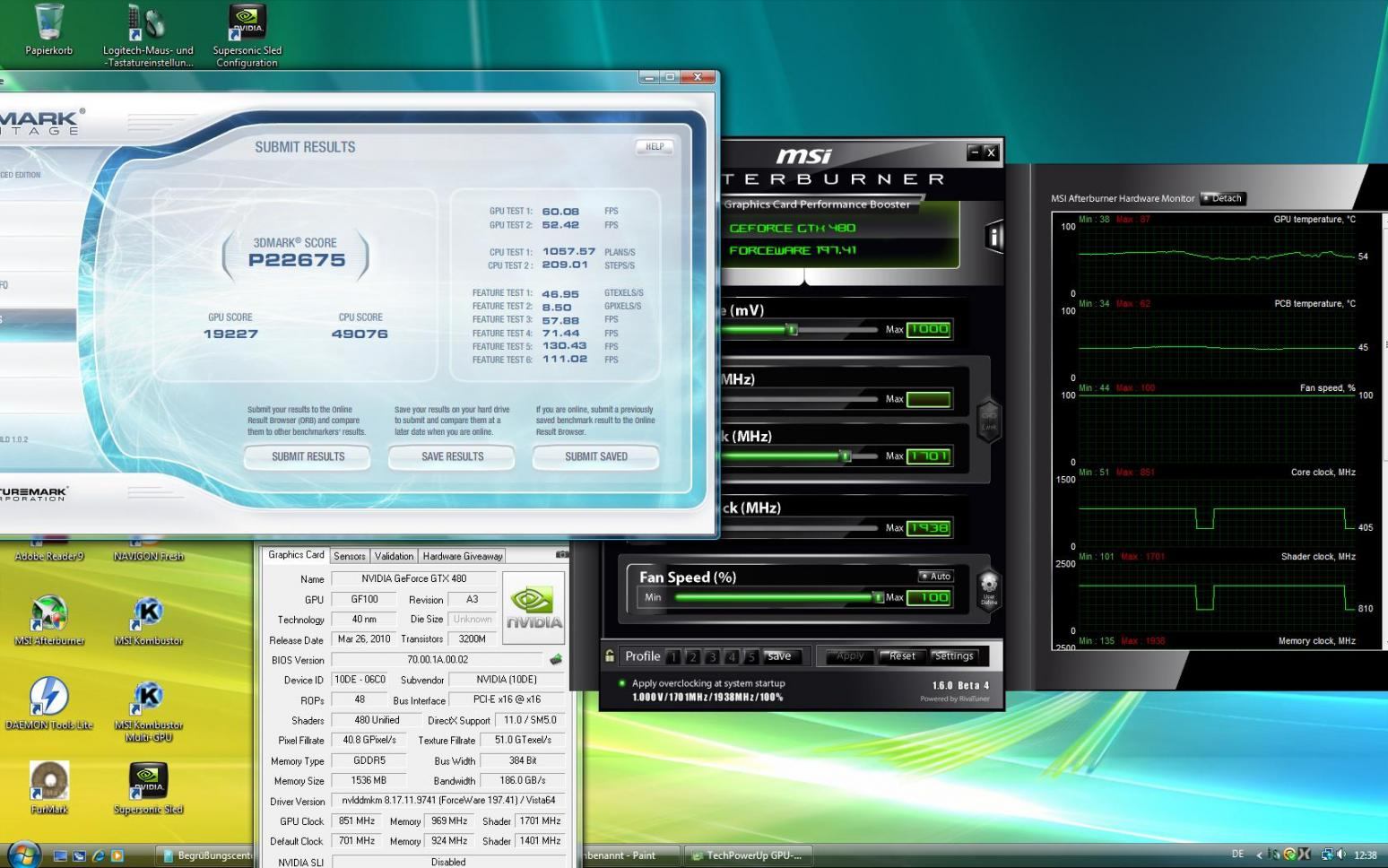Select profile slot 1 in Afterburner

tap(673, 657)
